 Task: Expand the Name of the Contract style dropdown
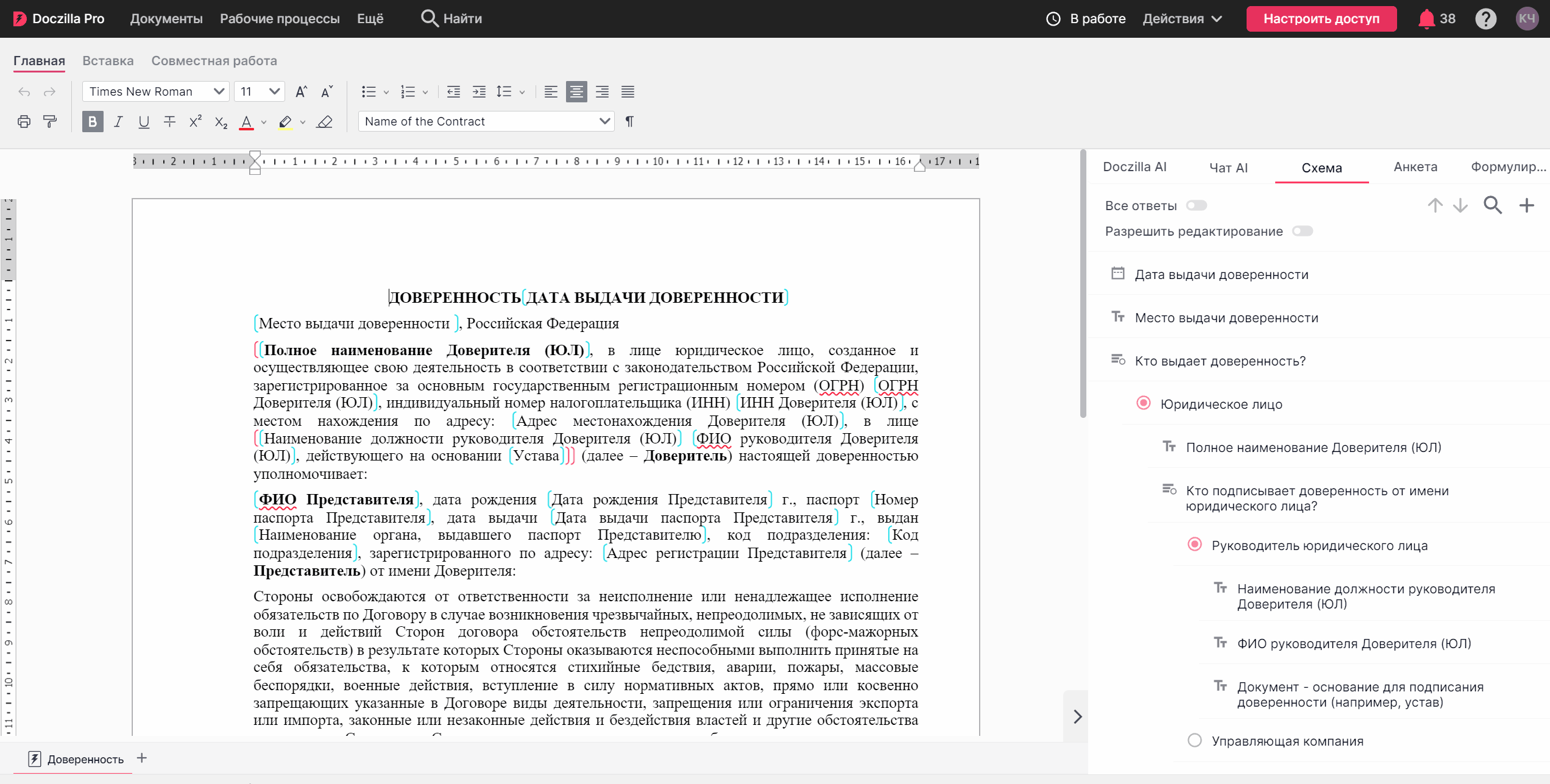coord(486,121)
